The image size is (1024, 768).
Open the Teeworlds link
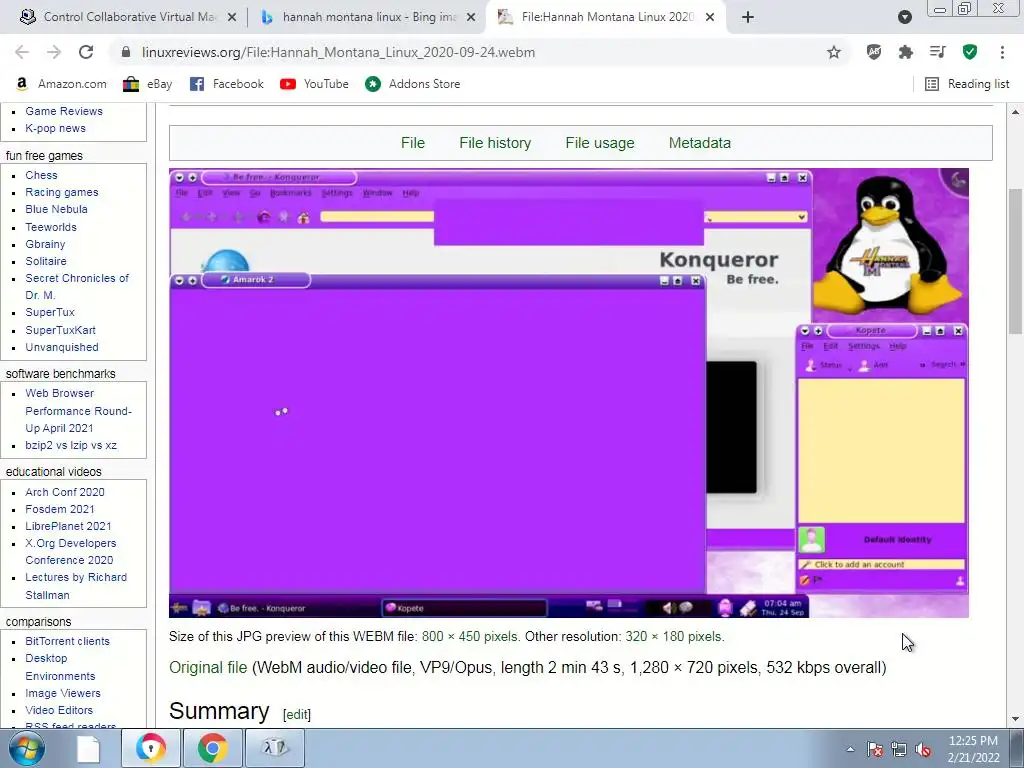pyautogui.click(x=51, y=227)
